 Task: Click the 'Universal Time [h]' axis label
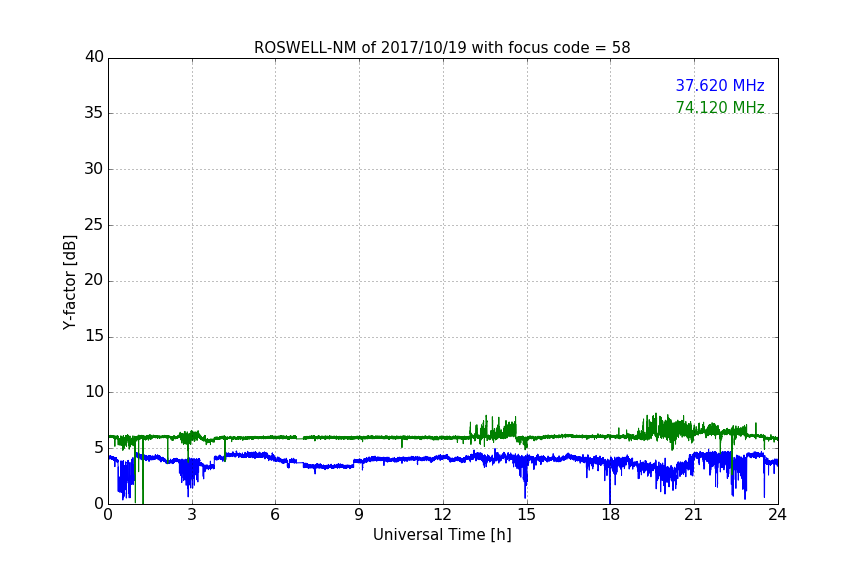coord(442,535)
